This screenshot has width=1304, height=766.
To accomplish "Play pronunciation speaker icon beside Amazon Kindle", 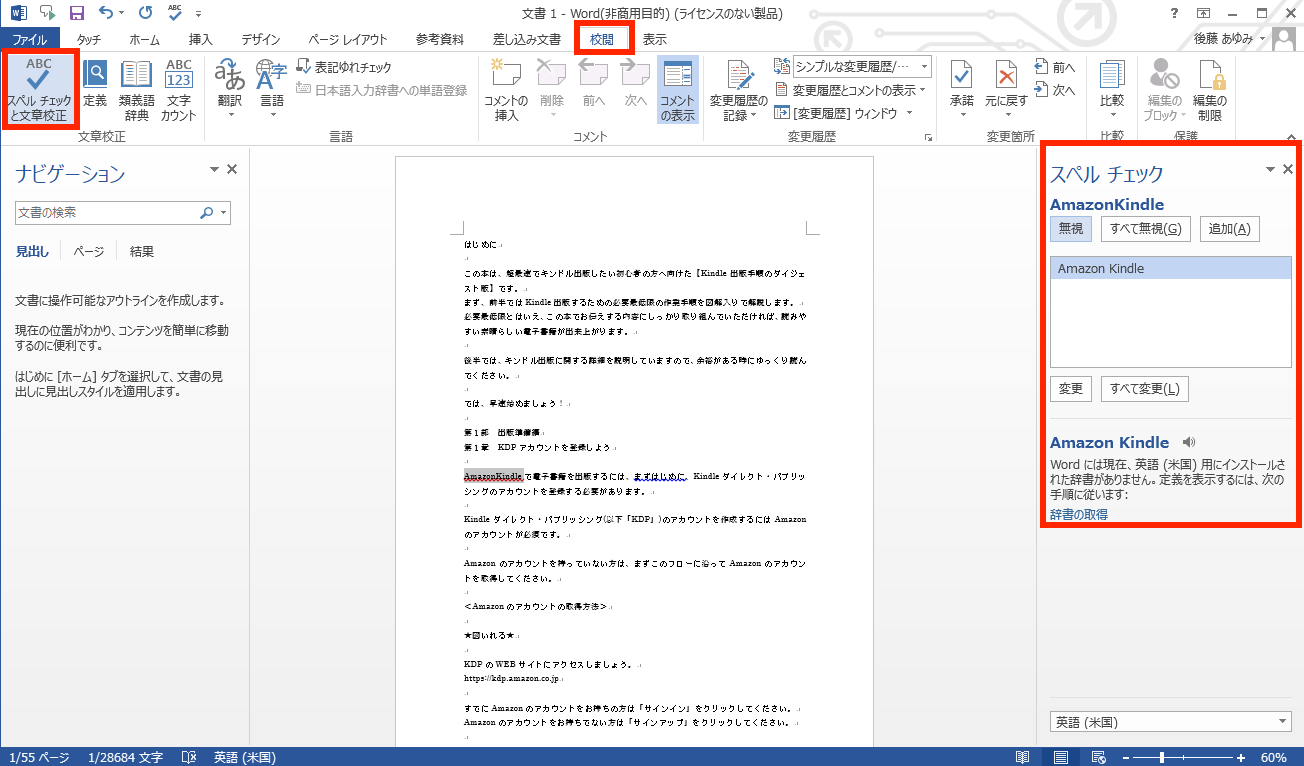I will [x=1188, y=442].
